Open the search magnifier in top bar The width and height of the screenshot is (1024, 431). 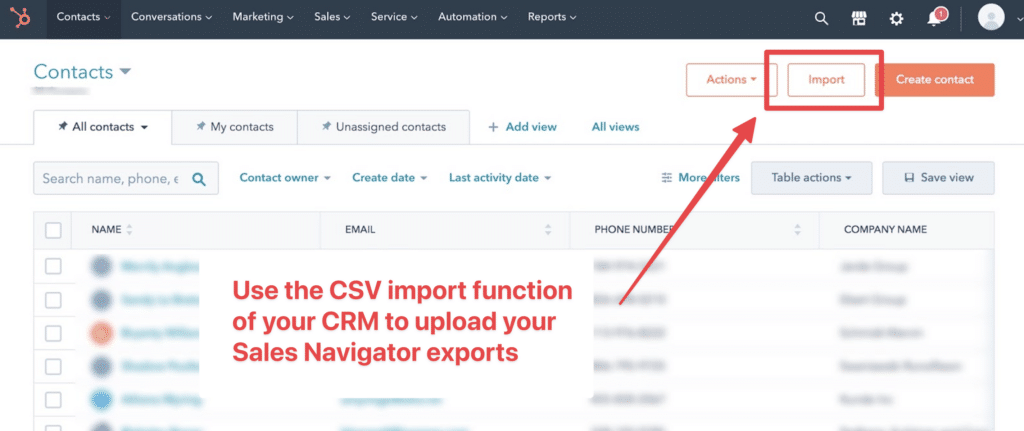tap(821, 18)
